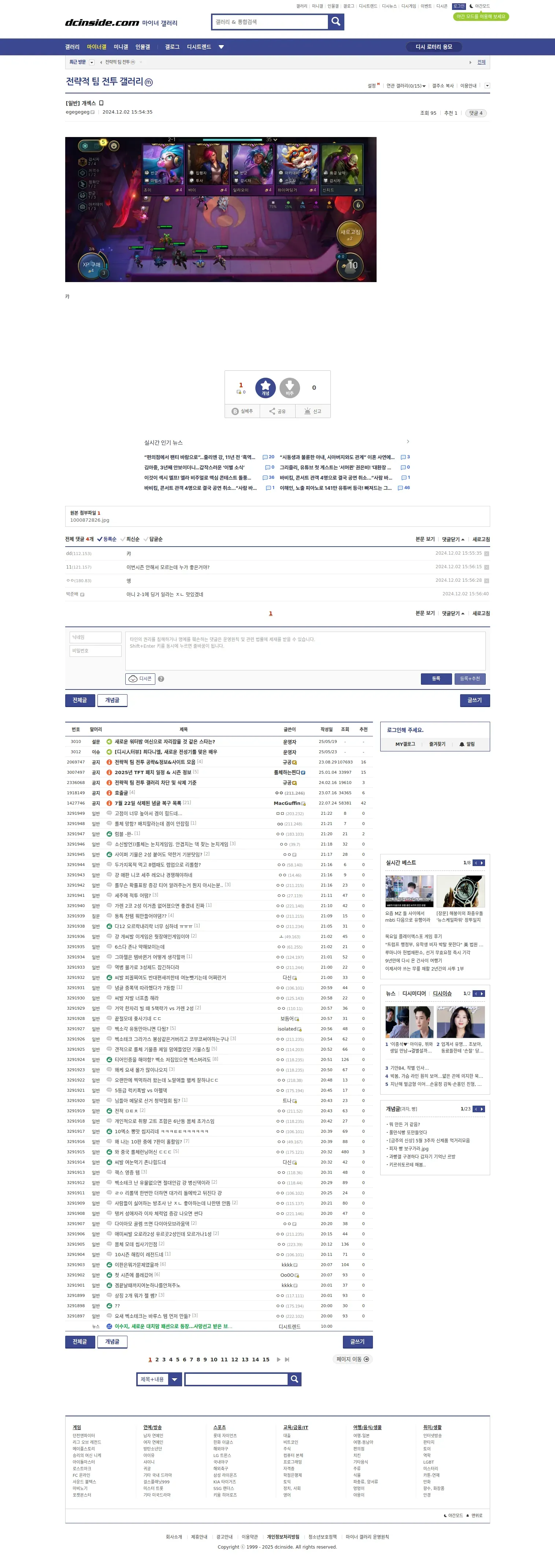Click 새로고침 above comments

coord(481,539)
